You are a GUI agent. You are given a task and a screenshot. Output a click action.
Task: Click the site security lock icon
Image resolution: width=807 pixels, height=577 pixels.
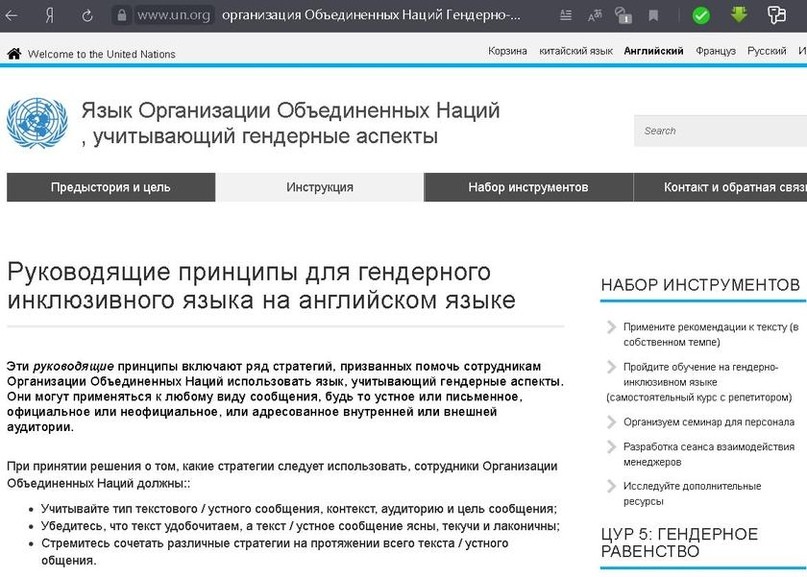(x=122, y=15)
